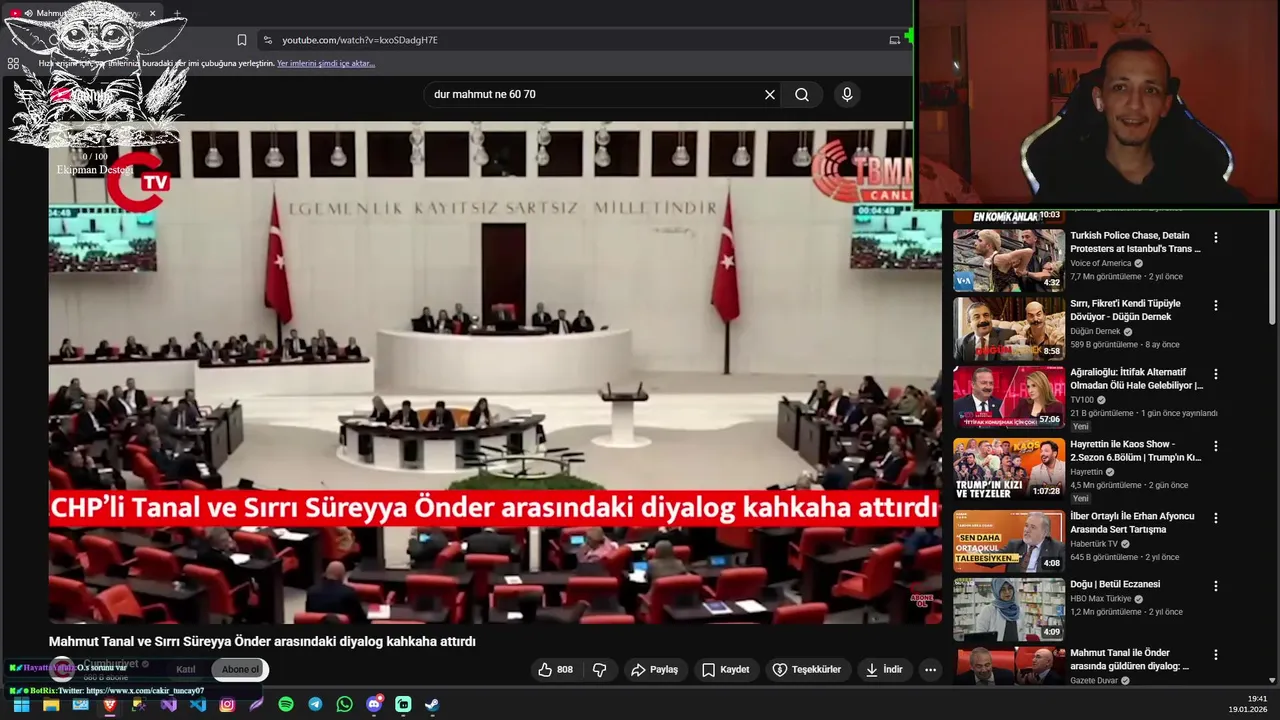
Task: Open options for Sırrı, Fikret'i video
Action: 1216,306
